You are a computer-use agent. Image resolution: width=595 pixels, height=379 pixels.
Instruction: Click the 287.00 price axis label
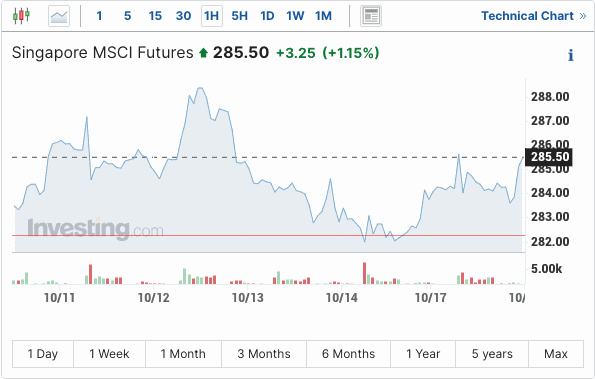[x=550, y=121]
